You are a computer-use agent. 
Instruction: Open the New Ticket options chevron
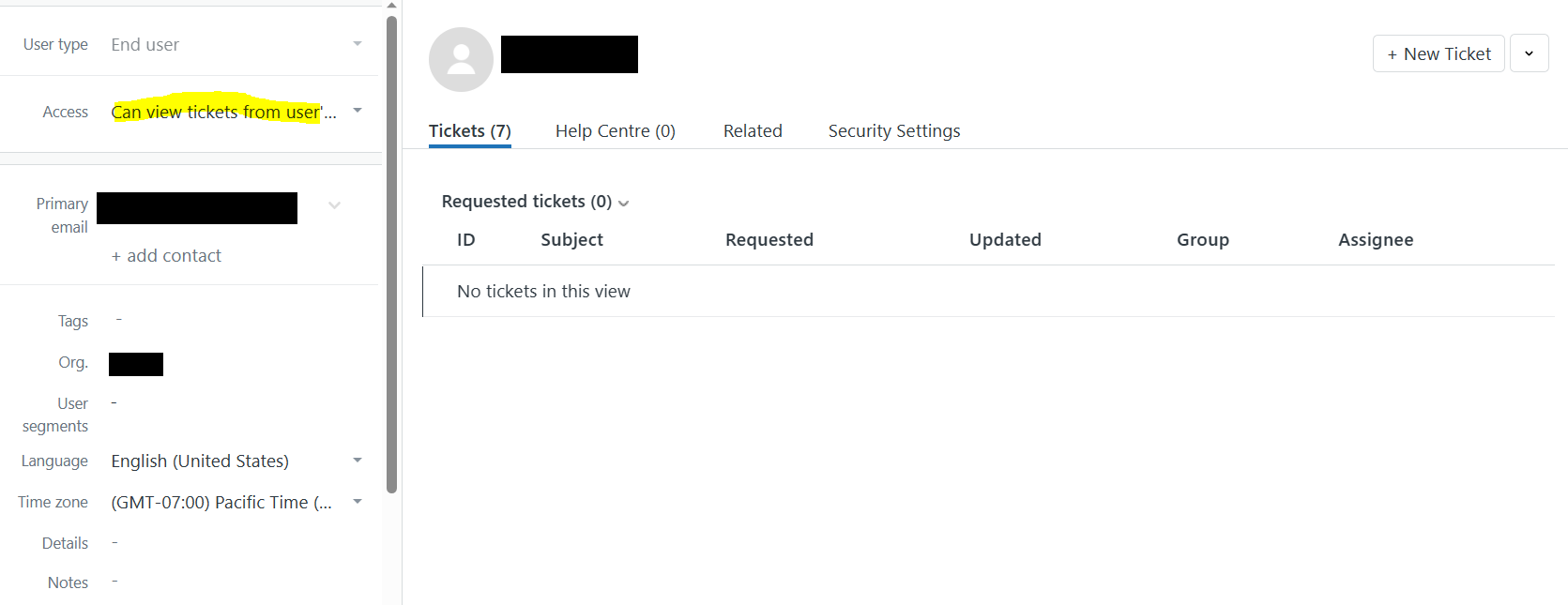(1529, 53)
